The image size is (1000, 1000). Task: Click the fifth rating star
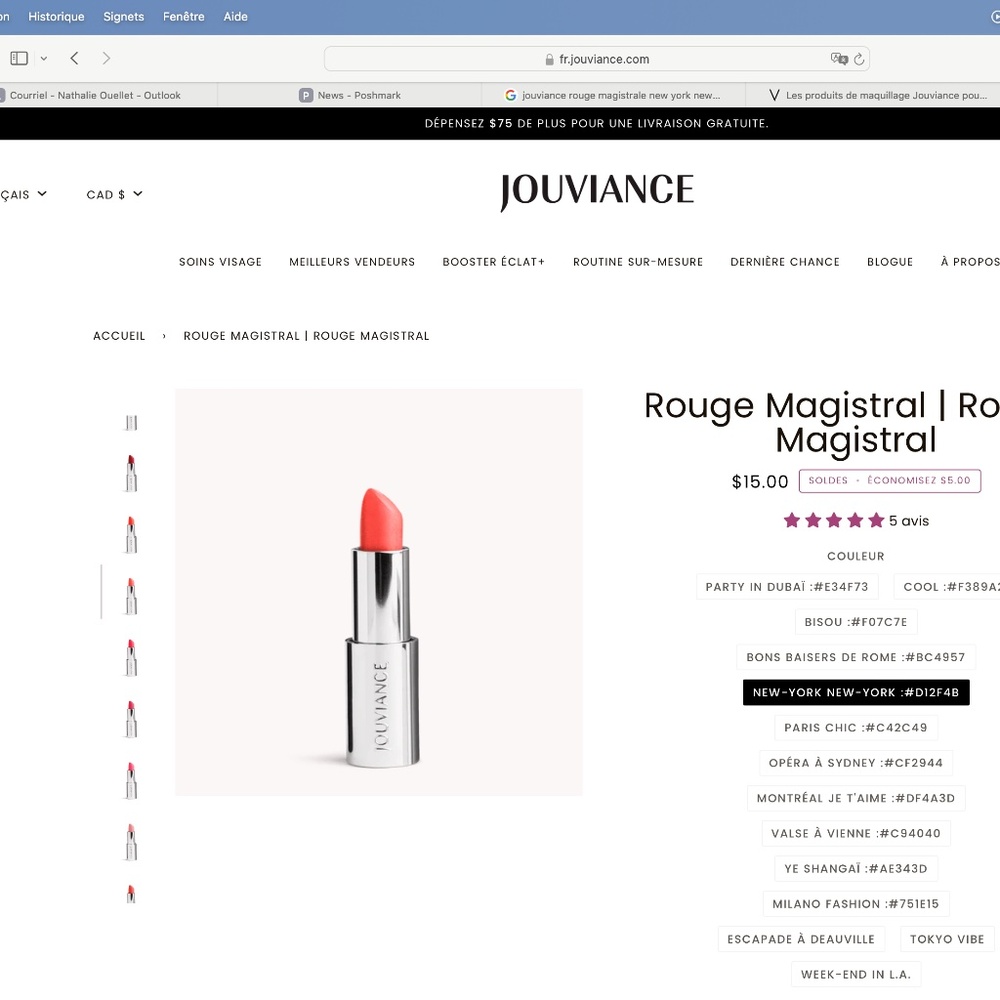point(876,520)
